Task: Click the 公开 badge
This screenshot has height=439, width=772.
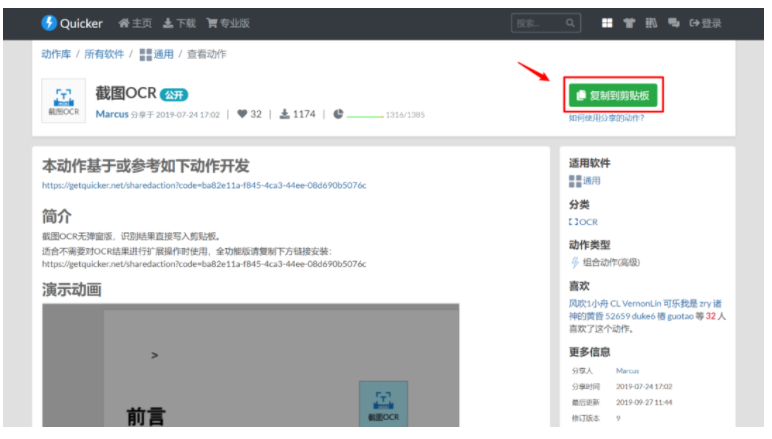Action: pos(174,94)
